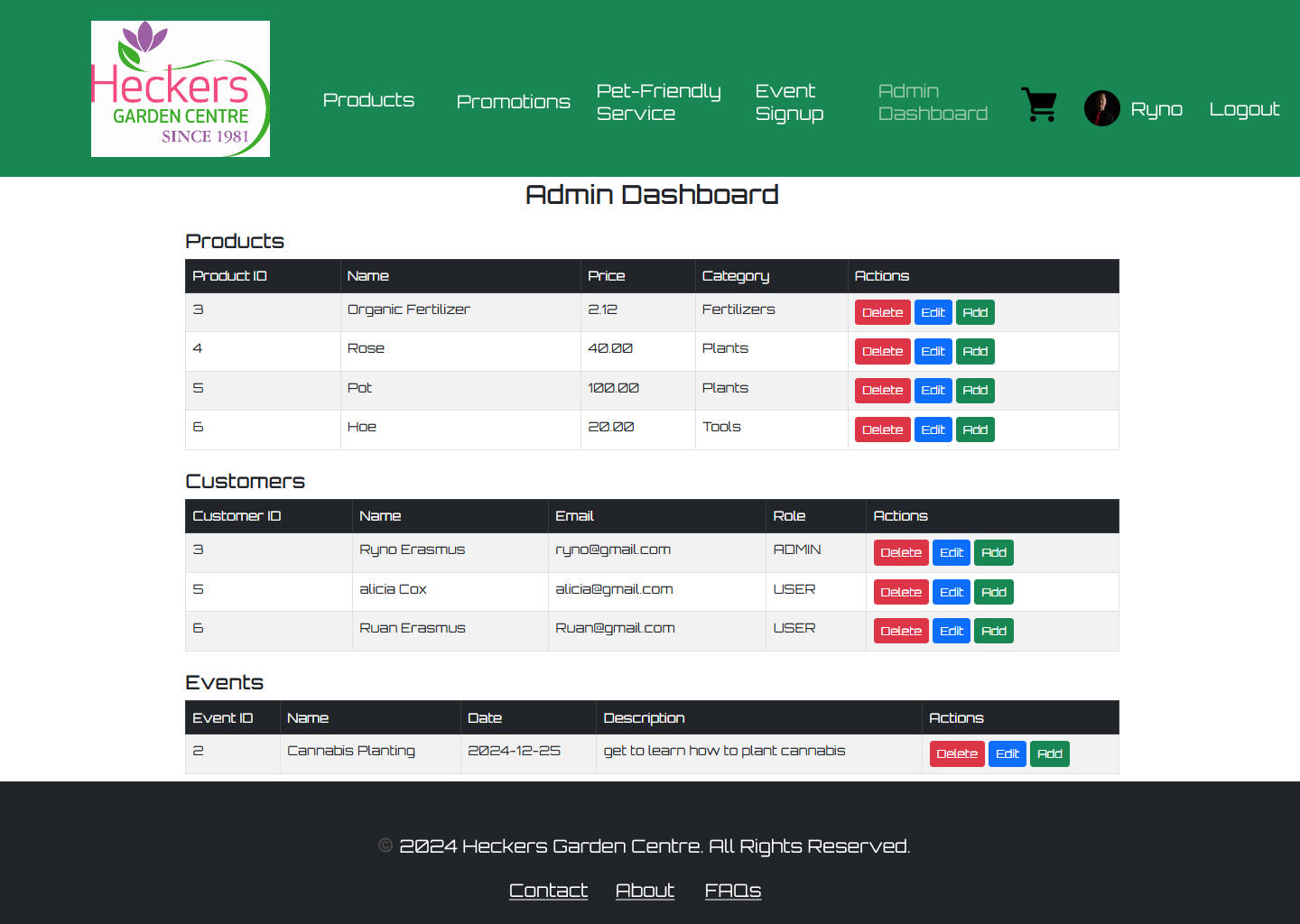Click Ryno's profile avatar picture

[1101, 108]
